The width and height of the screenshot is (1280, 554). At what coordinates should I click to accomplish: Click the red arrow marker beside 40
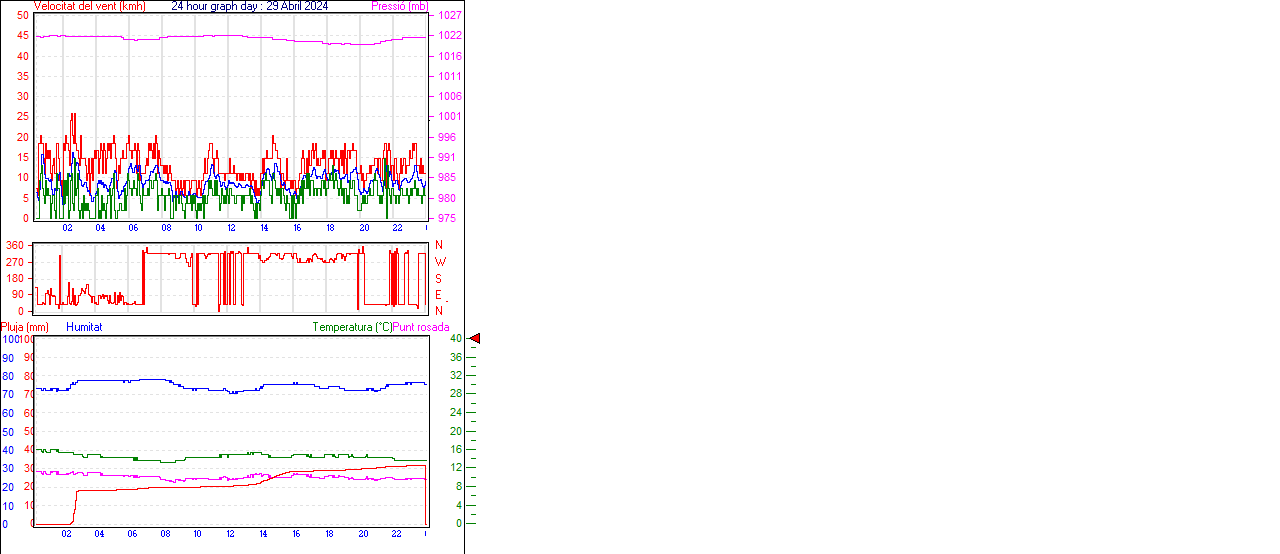(x=475, y=339)
